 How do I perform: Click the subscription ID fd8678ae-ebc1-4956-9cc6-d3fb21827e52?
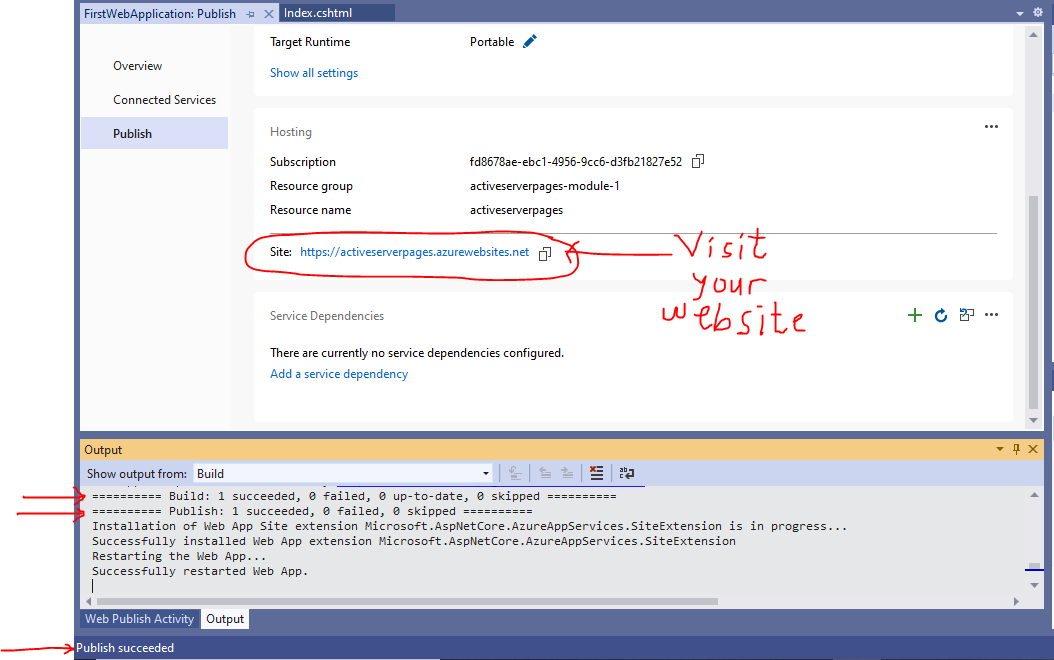[575, 162]
